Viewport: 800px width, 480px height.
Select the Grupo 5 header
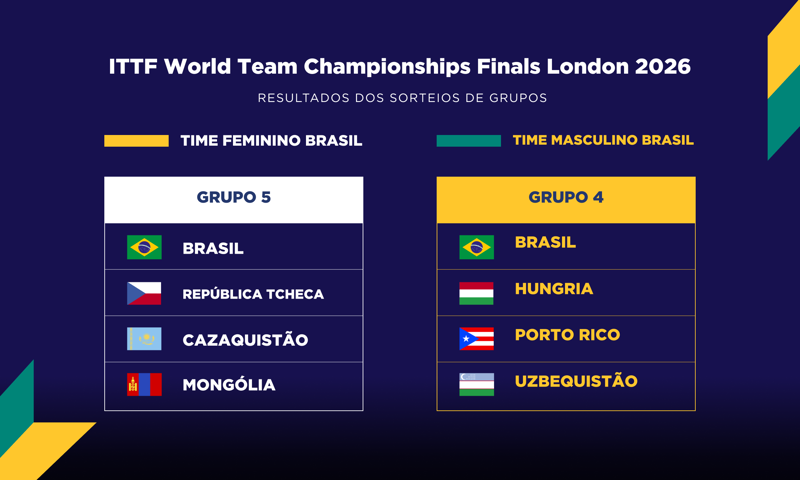point(233,198)
